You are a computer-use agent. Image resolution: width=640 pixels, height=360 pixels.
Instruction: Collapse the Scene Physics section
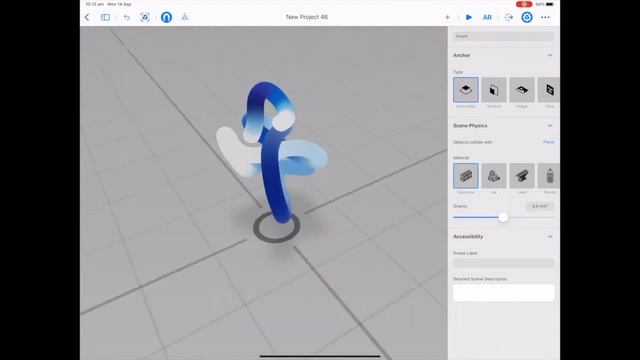tap(550, 126)
